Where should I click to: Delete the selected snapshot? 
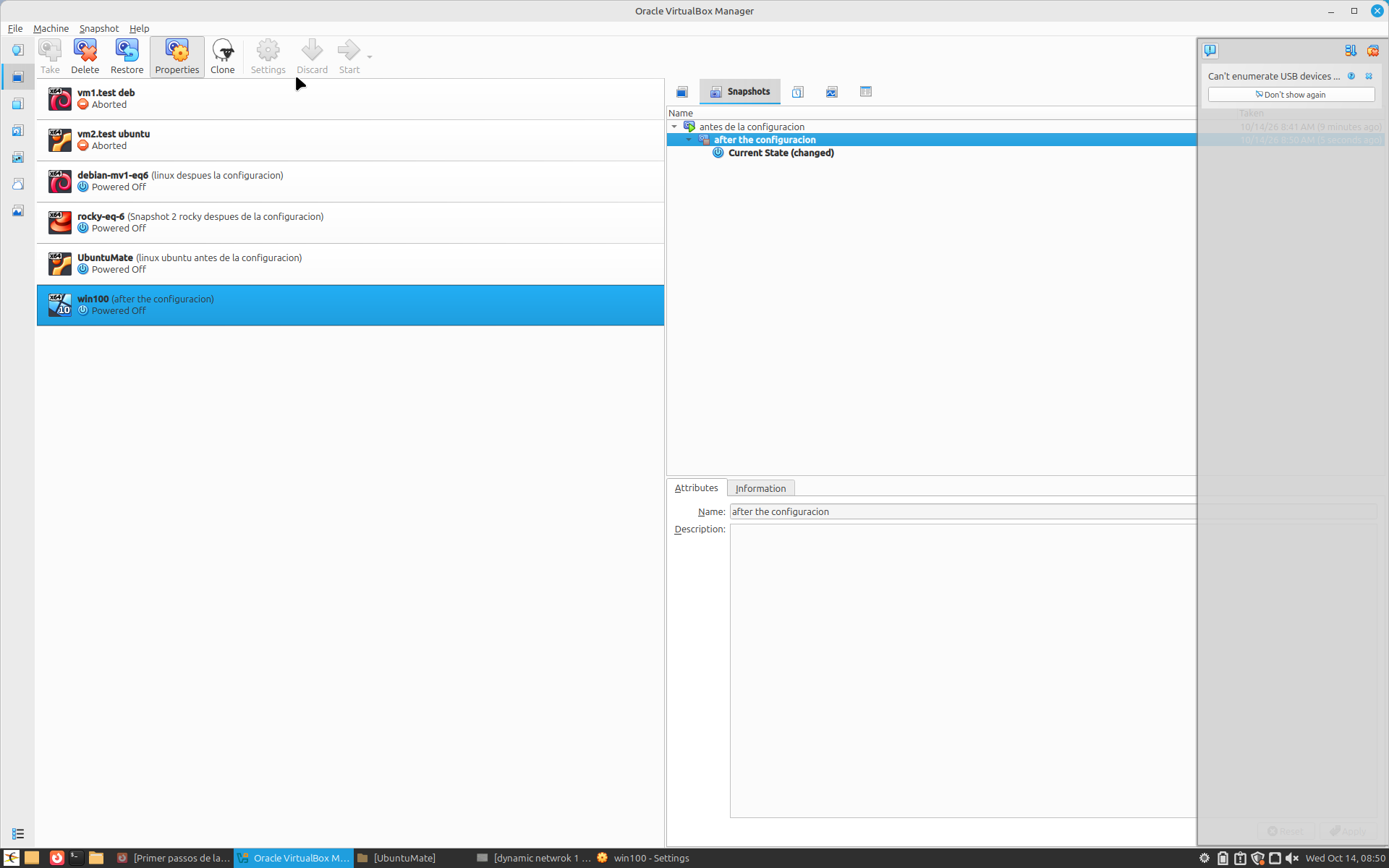click(85, 56)
